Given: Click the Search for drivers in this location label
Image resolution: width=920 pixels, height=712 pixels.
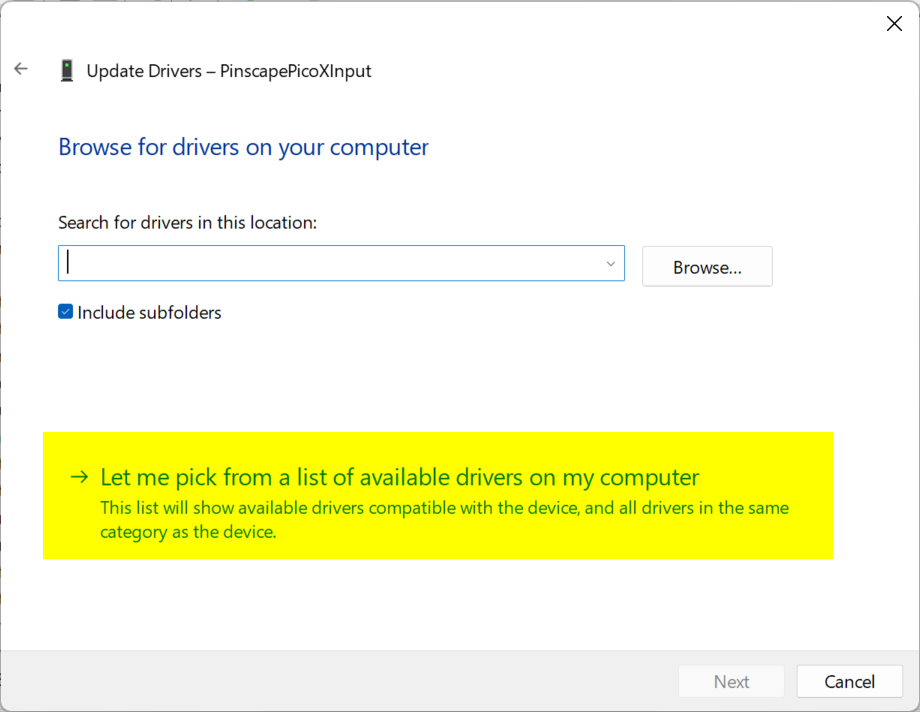Looking at the screenshot, I should coord(187,222).
